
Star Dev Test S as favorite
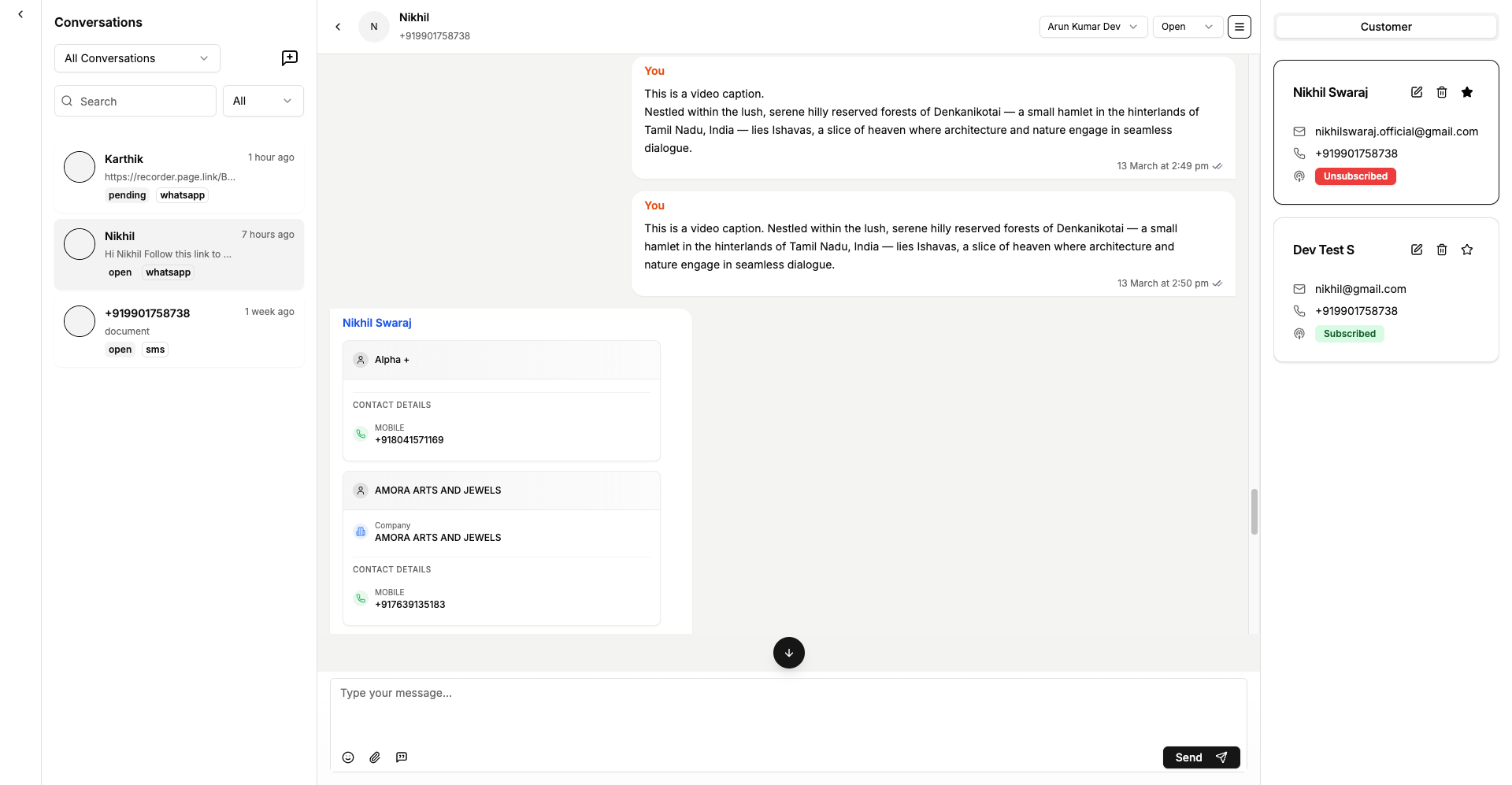[x=1467, y=250]
